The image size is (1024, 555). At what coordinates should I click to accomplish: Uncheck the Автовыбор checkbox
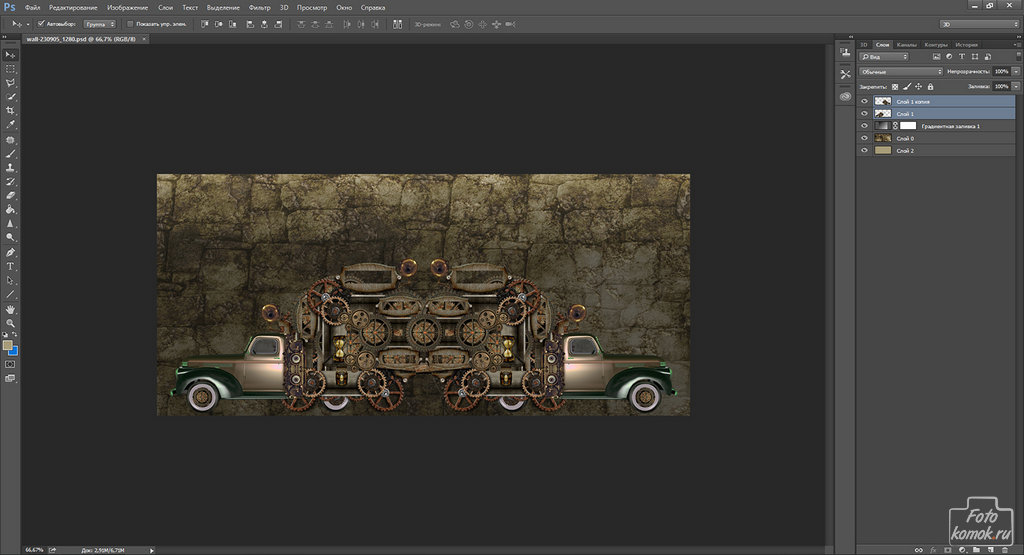click(x=40, y=23)
